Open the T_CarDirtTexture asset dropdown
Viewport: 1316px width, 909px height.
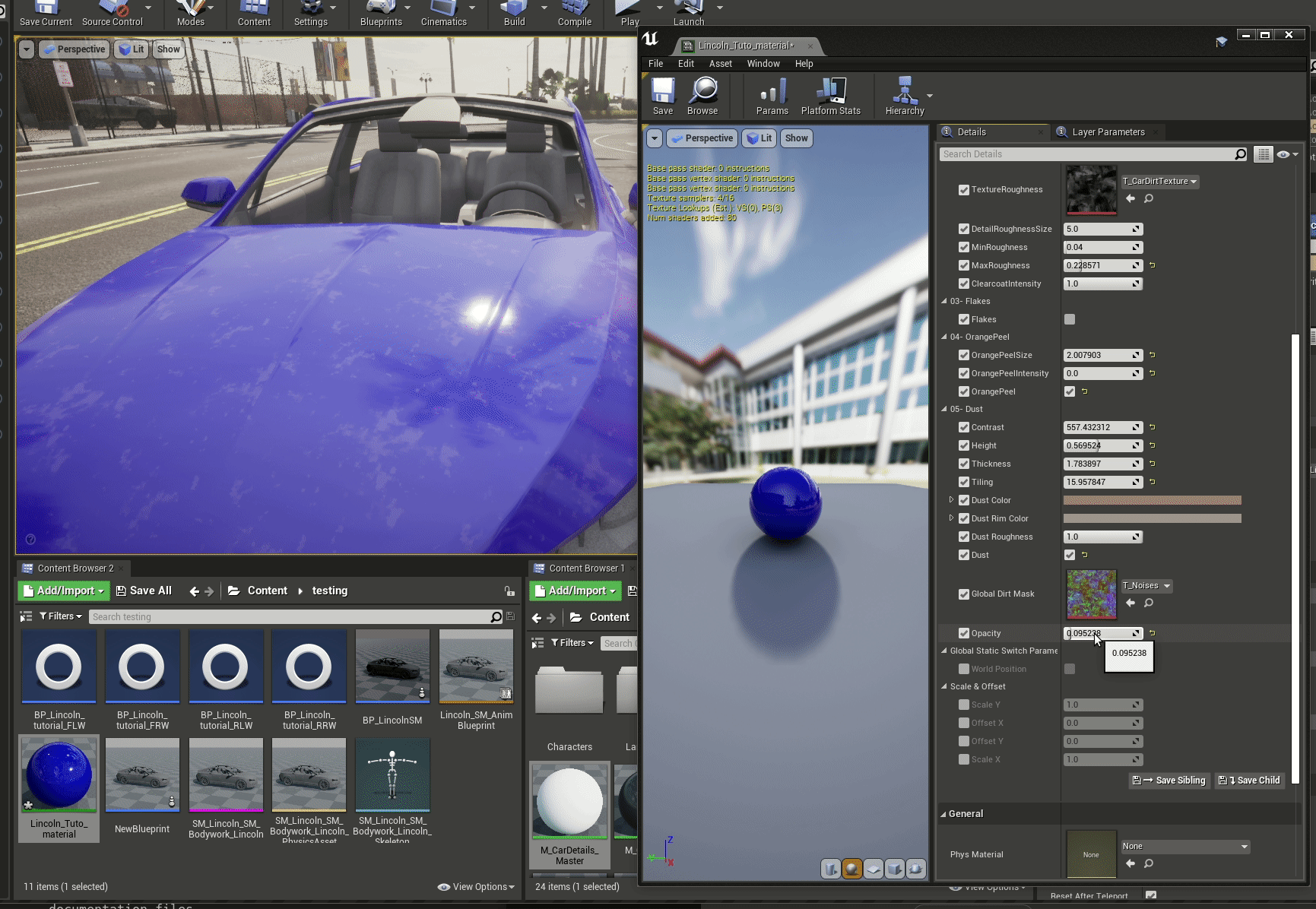[x=1160, y=182]
